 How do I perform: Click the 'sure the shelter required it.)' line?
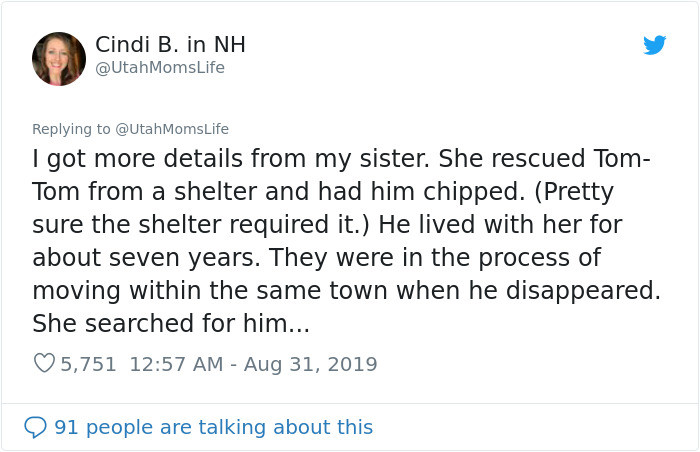point(327,225)
